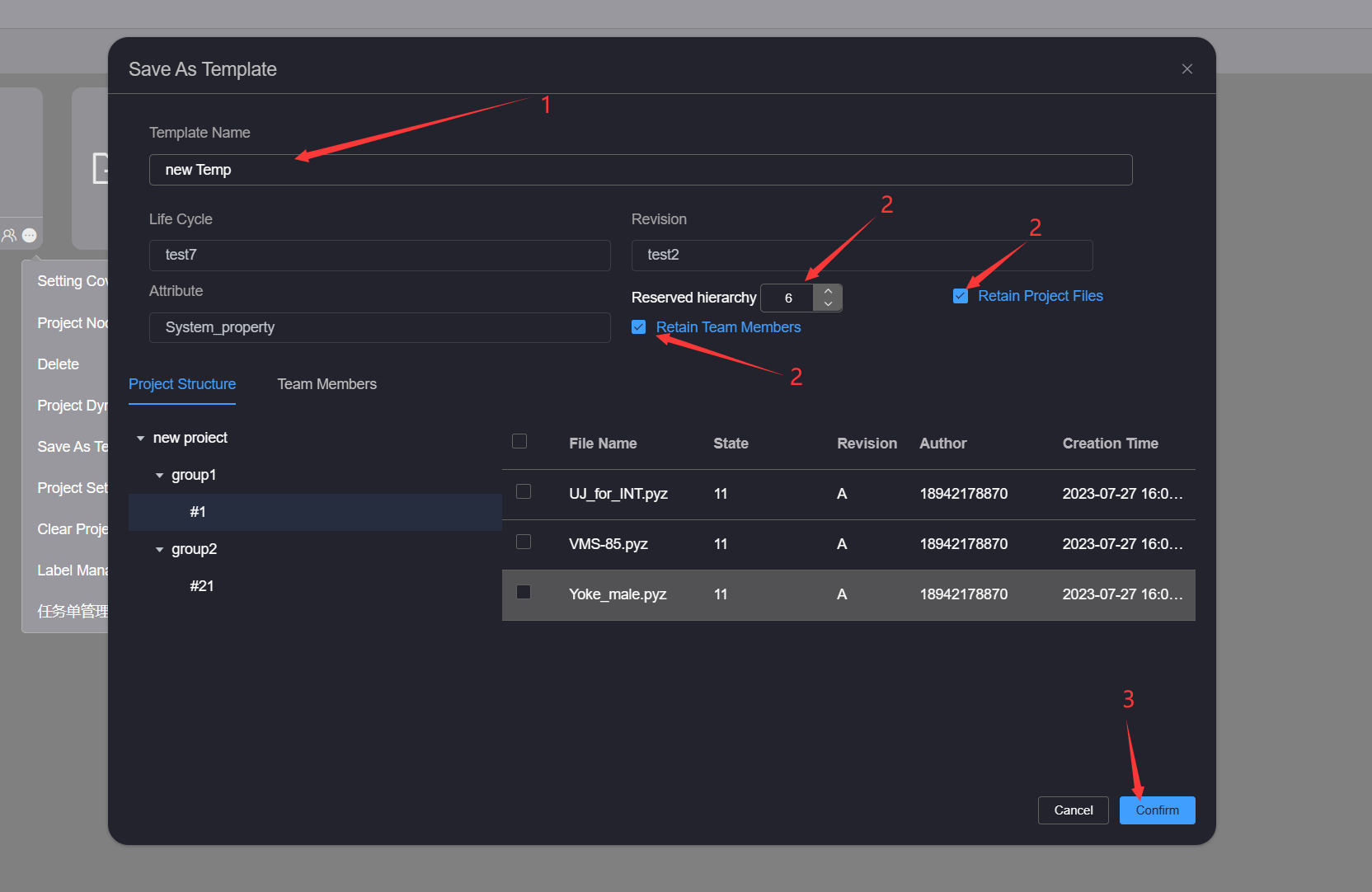The width and height of the screenshot is (1372, 892).
Task: Click the Author column header
Action: tap(942, 444)
